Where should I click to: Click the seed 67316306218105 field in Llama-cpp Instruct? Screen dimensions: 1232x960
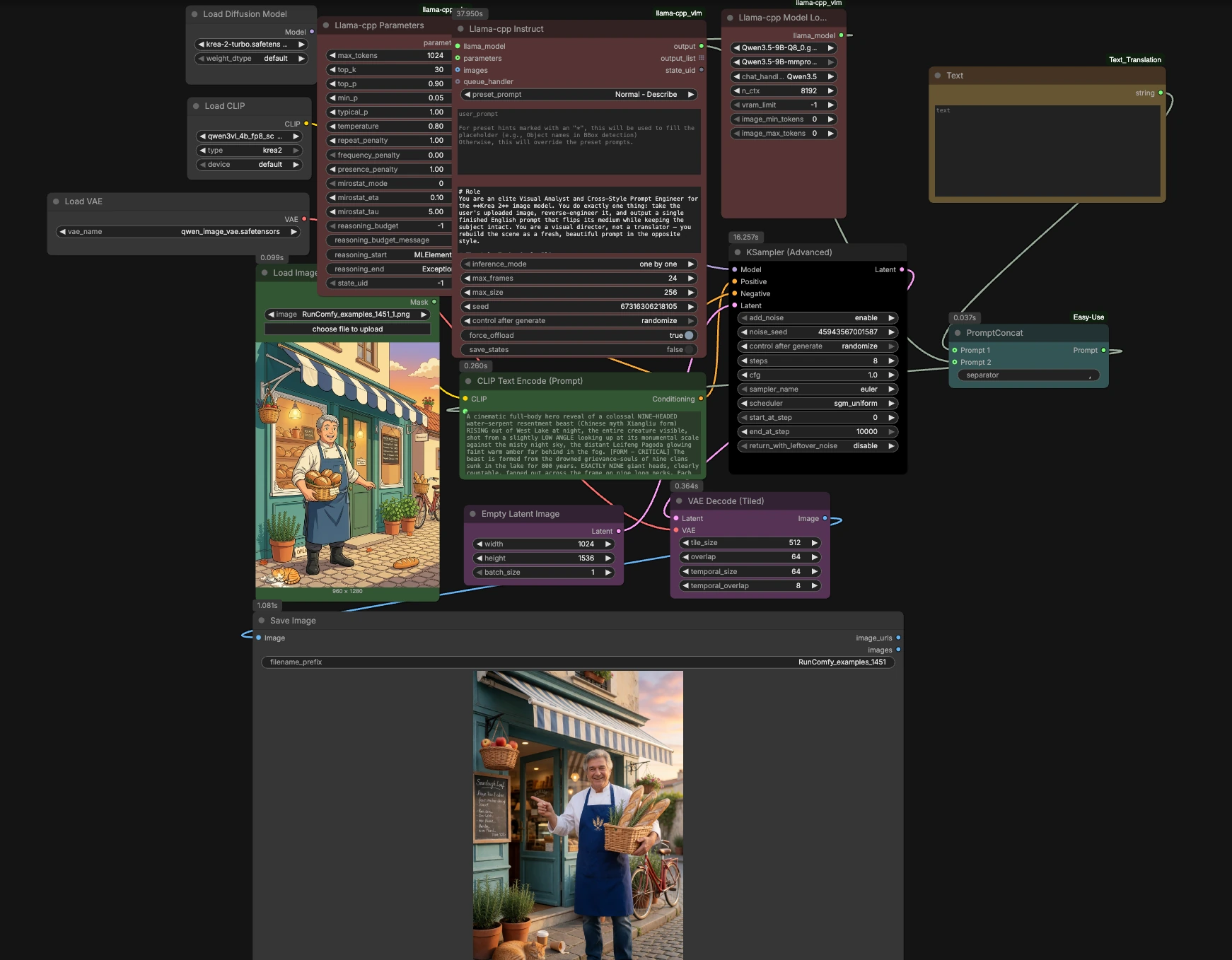pos(579,307)
